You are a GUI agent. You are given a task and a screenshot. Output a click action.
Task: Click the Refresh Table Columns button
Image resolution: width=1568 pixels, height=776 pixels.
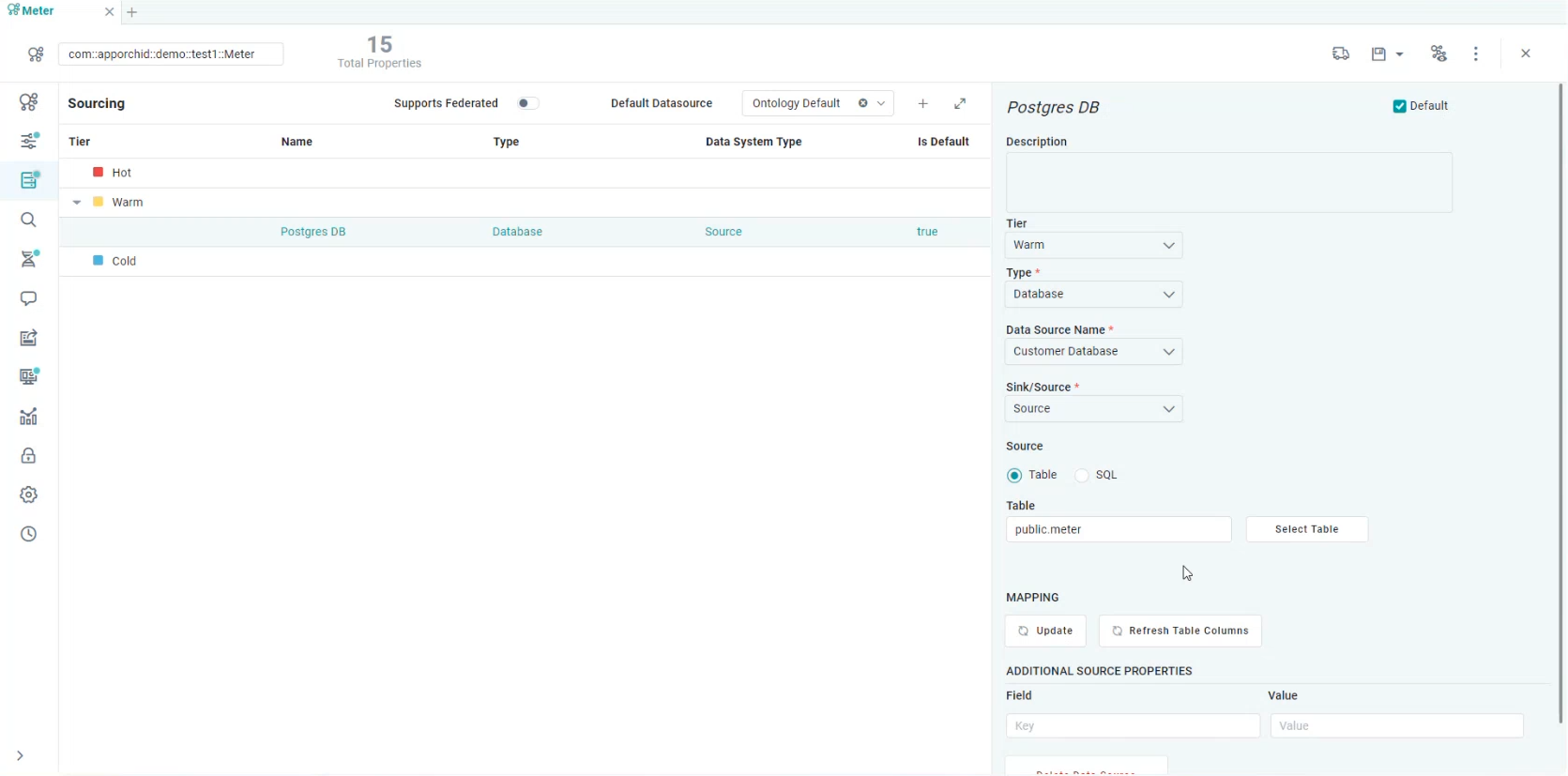(x=1180, y=631)
